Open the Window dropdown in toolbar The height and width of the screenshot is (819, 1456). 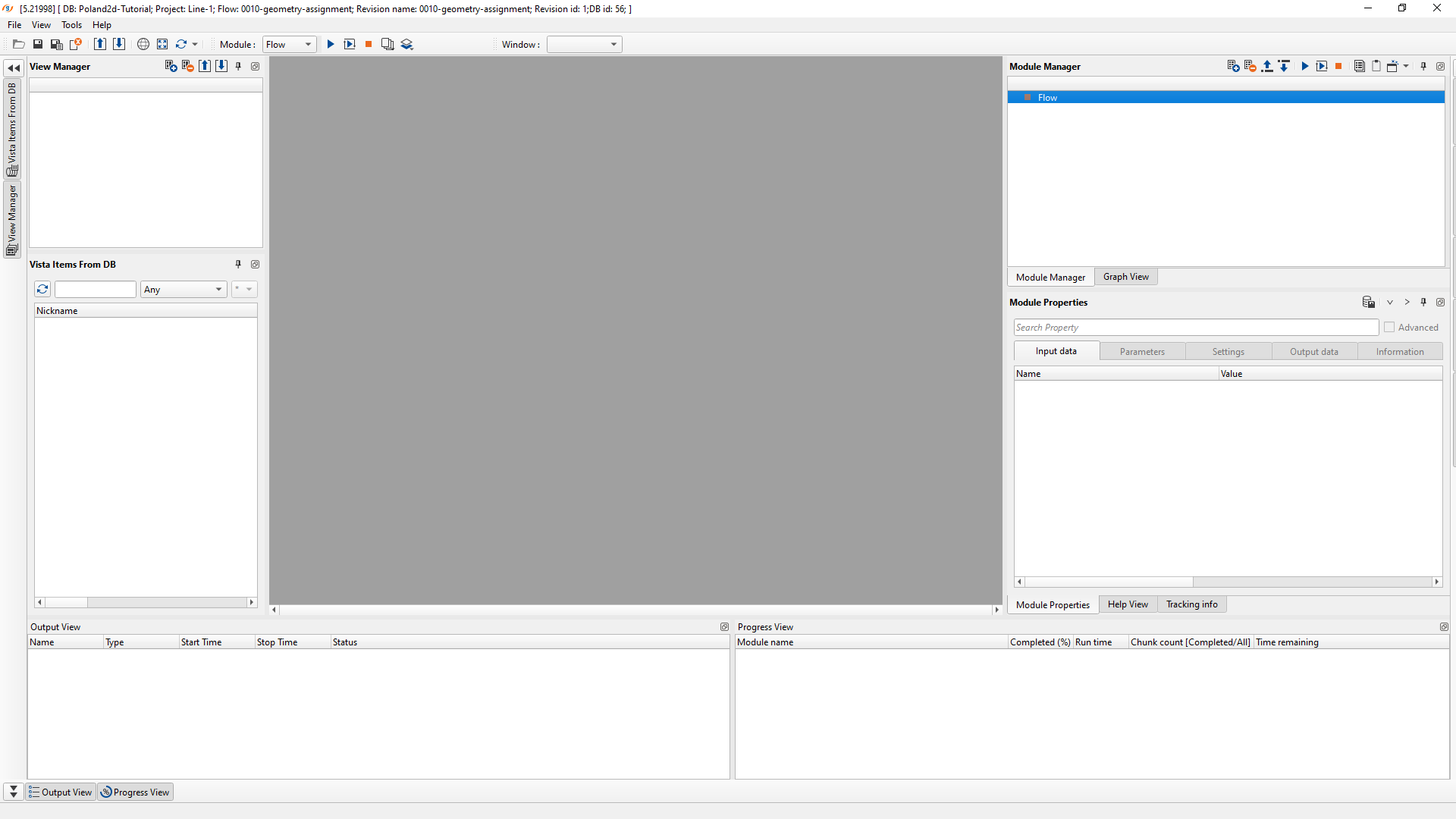click(584, 45)
